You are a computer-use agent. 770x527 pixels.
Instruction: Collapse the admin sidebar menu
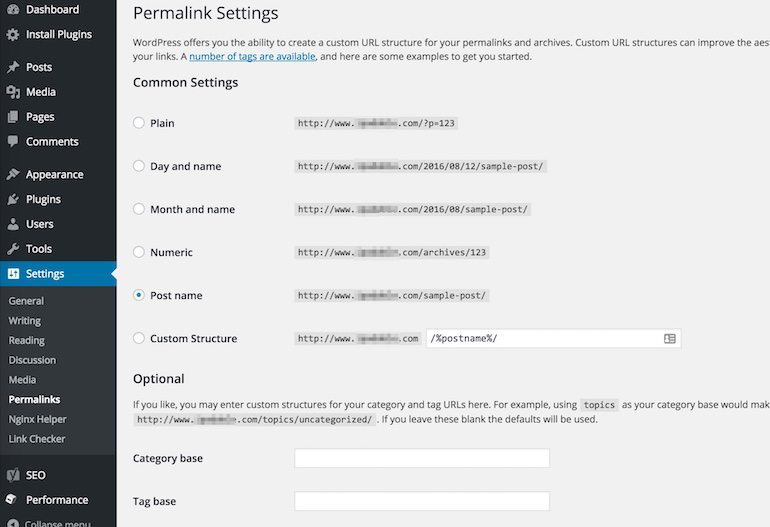click(x=49, y=523)
